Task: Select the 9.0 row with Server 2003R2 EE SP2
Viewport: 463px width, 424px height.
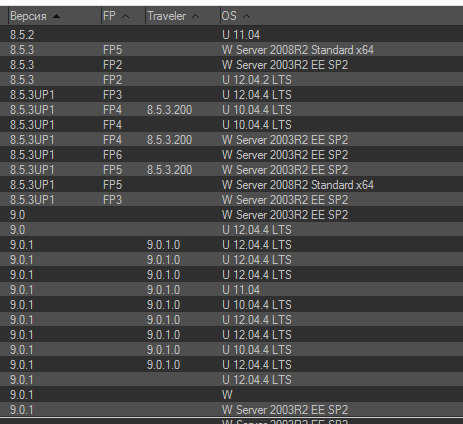Action: click(231, 215)
